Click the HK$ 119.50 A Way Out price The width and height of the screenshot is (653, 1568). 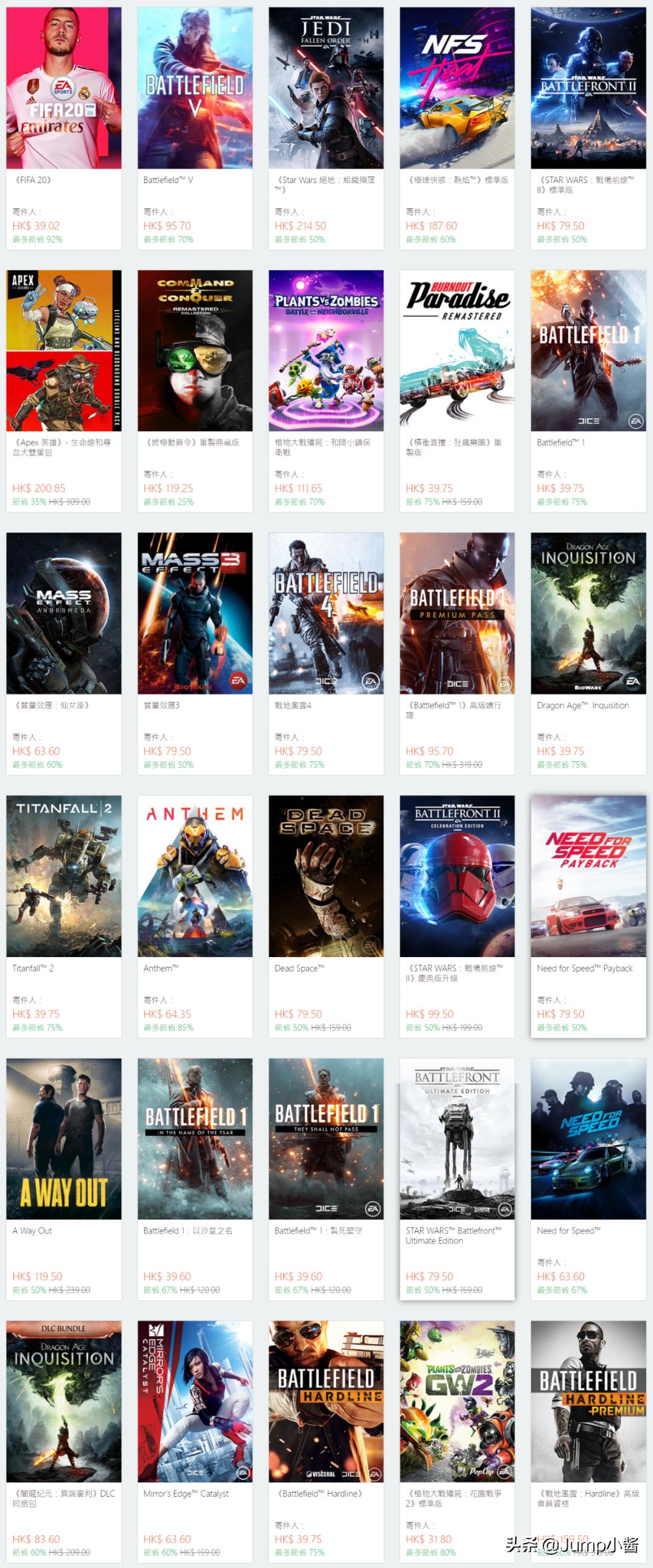(x=37, y=1276)
